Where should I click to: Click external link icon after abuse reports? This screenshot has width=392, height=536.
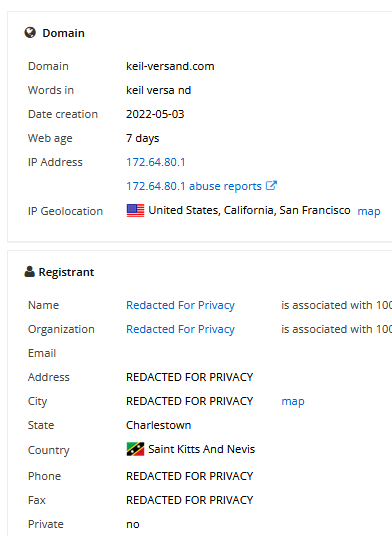pyautogui.click(x=271, y=186)
